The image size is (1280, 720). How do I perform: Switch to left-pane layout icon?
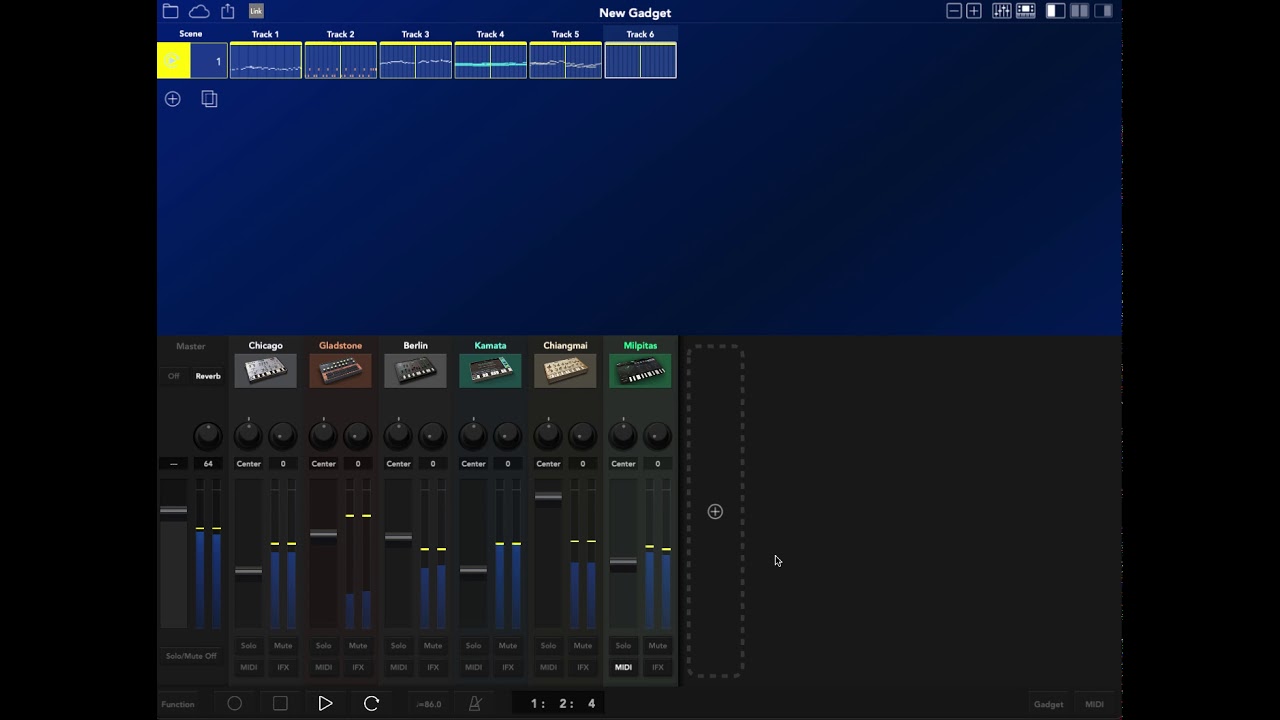1055,11
